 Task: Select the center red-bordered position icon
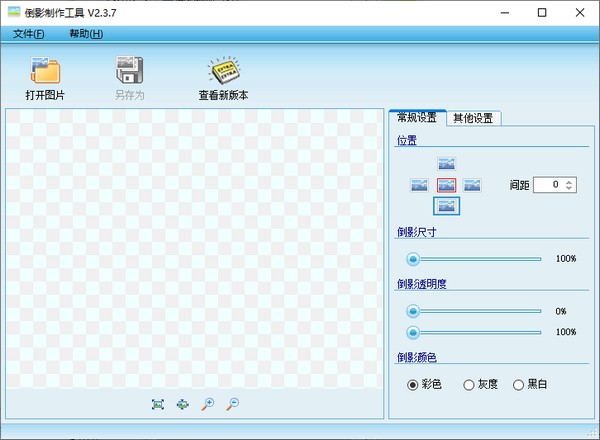(x=447, y=184)
